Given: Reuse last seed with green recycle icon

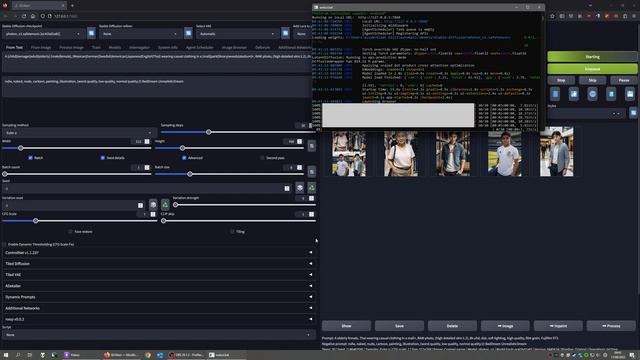Looking at the screenshot, I should click(311, 188).
